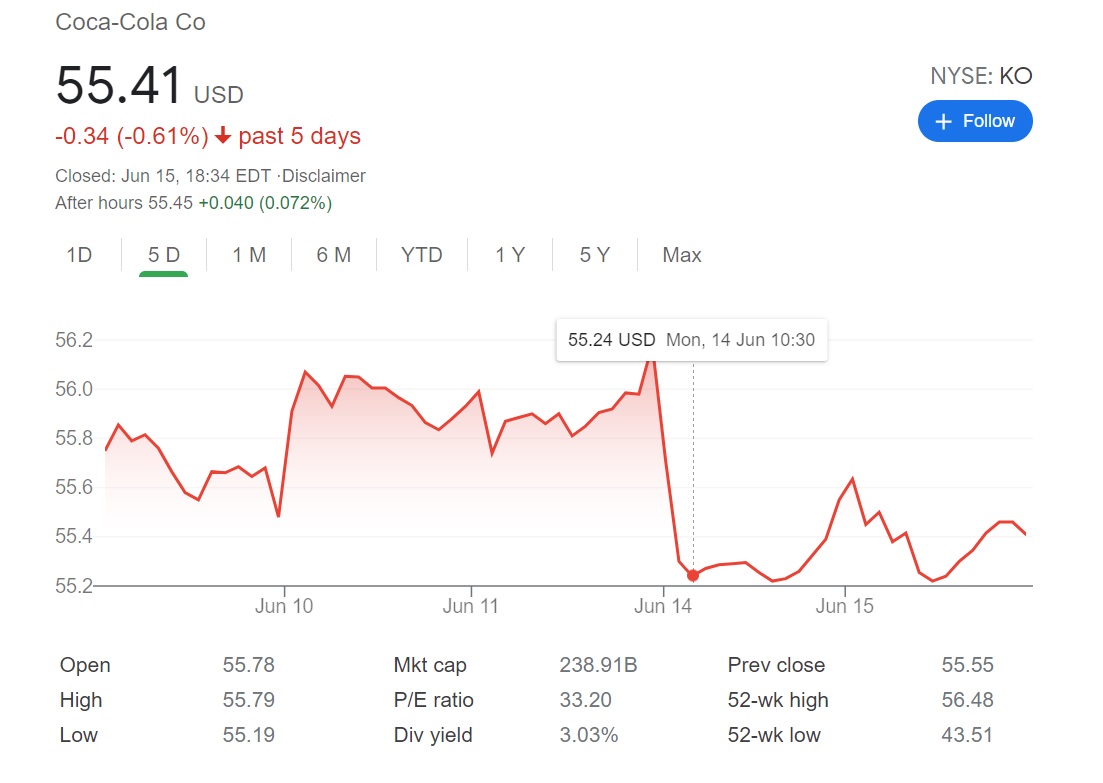
Task: Click the Jun 11 axis label
Action: (471, 606)
